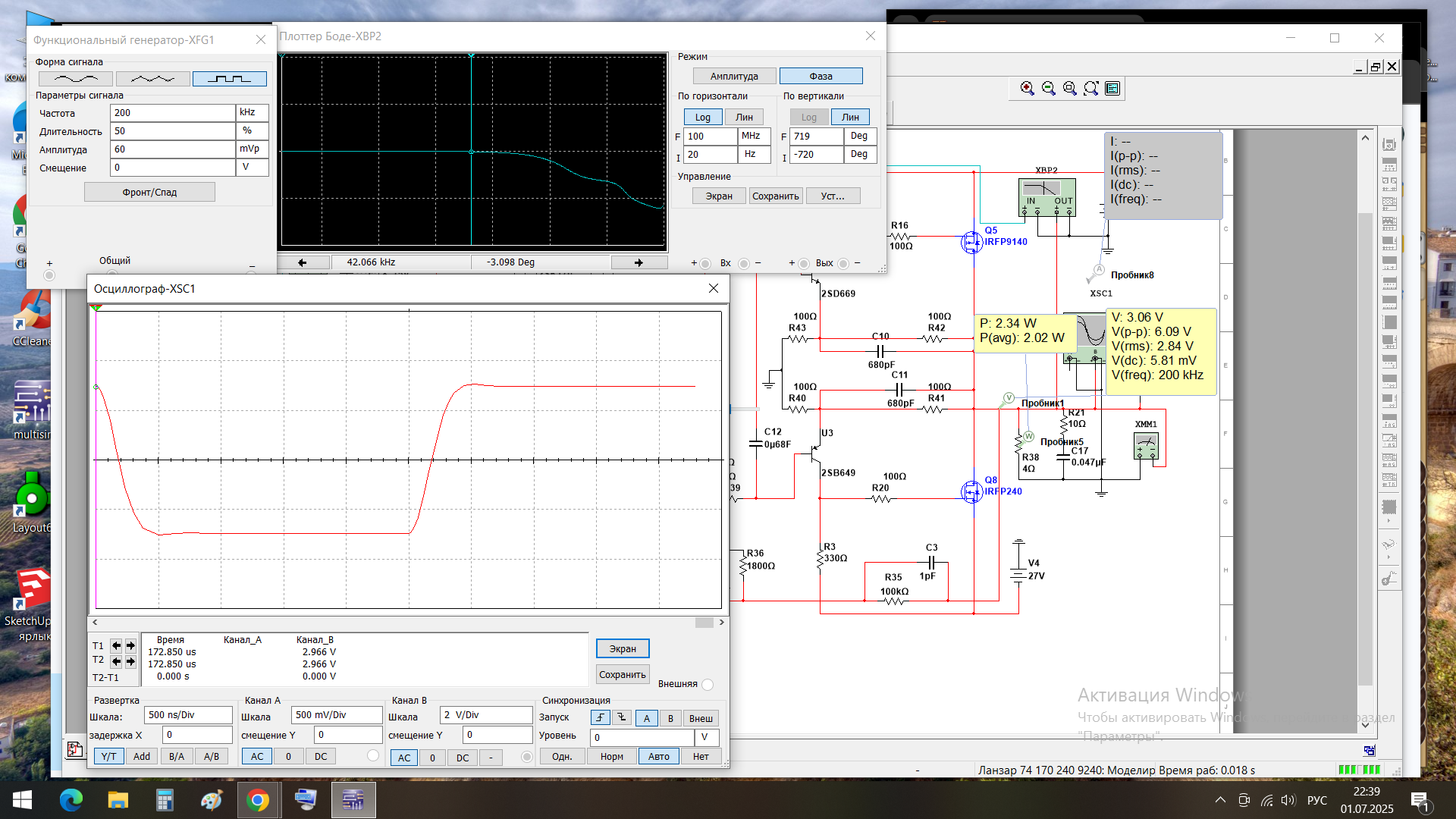
Task: Open the kHz frequency unit dropdown
Action: [x=252, y=112]
